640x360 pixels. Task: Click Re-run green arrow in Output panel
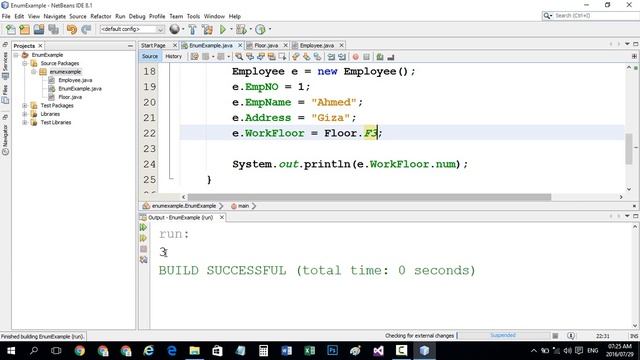(x=143, y=227)
